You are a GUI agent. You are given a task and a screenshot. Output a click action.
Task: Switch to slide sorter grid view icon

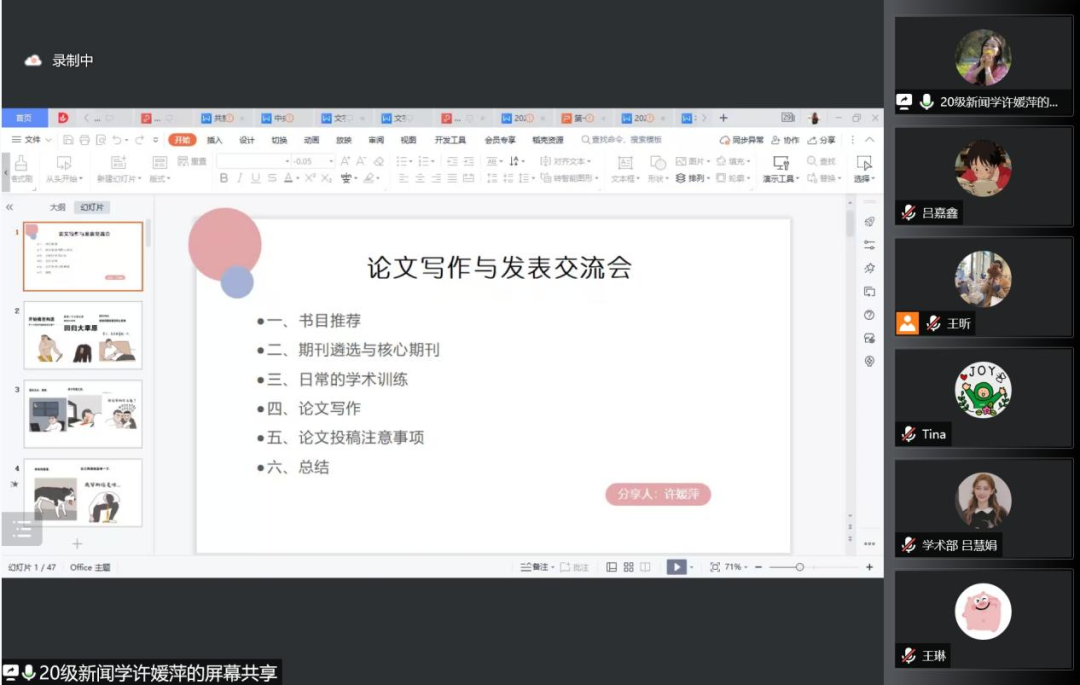click(x=629, y=567)
